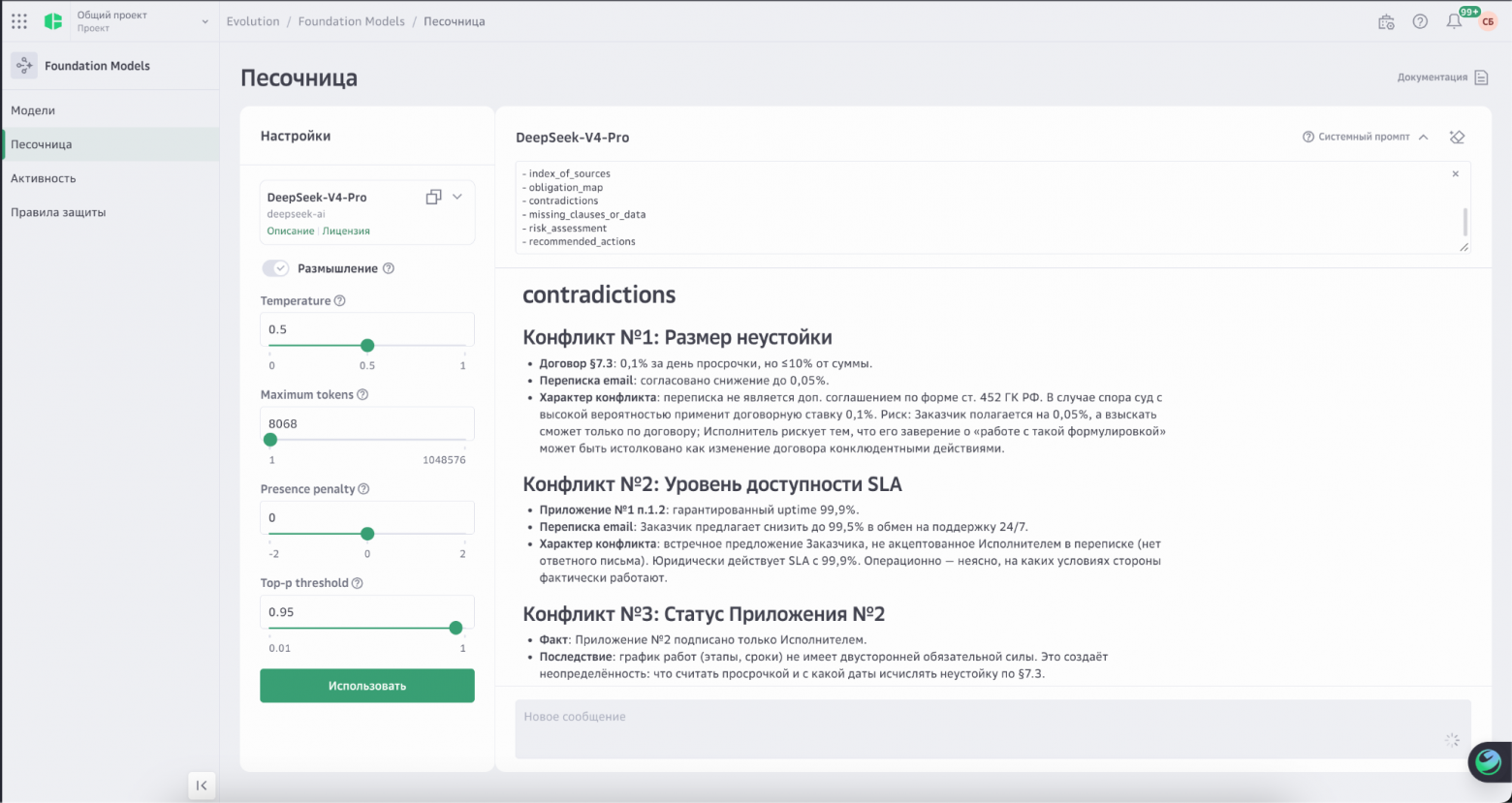Open the Лицензия link
This screenshot has height=803, width=1512.
point(346,232)
